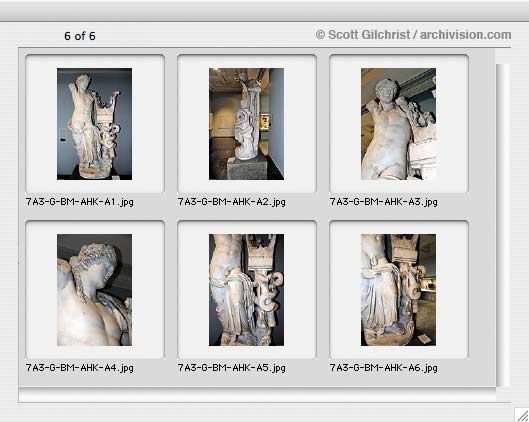
Task: Click the window title bar at top
Action: click(264, 11)
